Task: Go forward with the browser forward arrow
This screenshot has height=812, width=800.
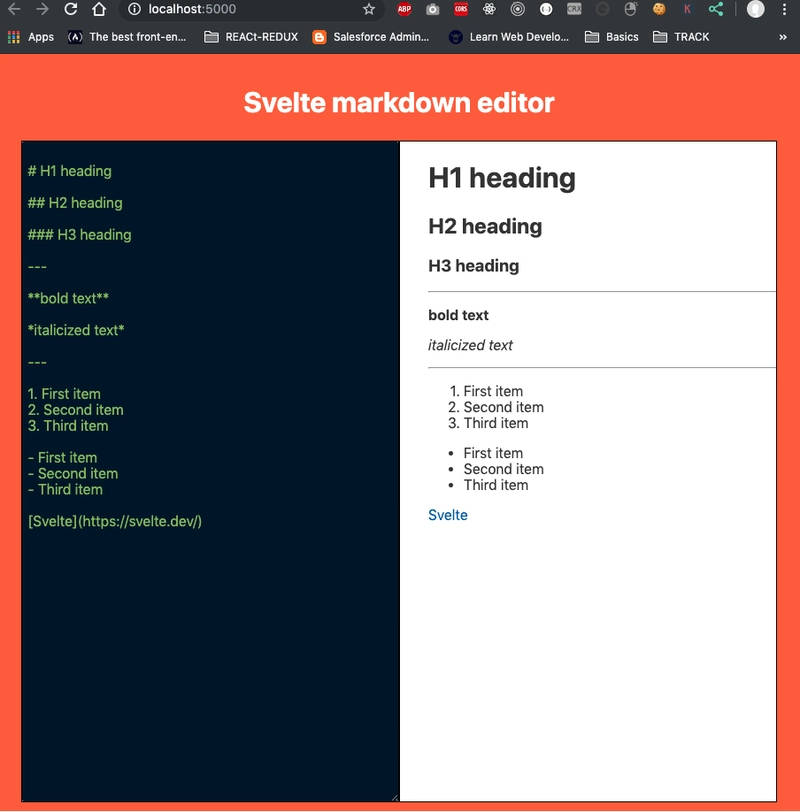Action: (x=42, y=9)
